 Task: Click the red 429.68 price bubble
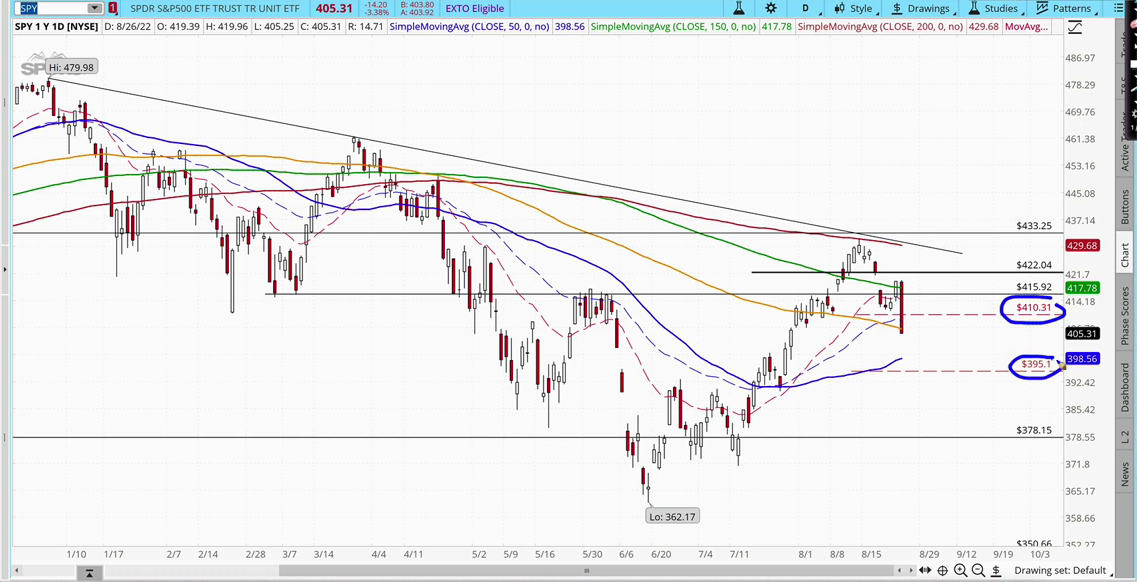pyautogui.click(x=1082, y=246)
